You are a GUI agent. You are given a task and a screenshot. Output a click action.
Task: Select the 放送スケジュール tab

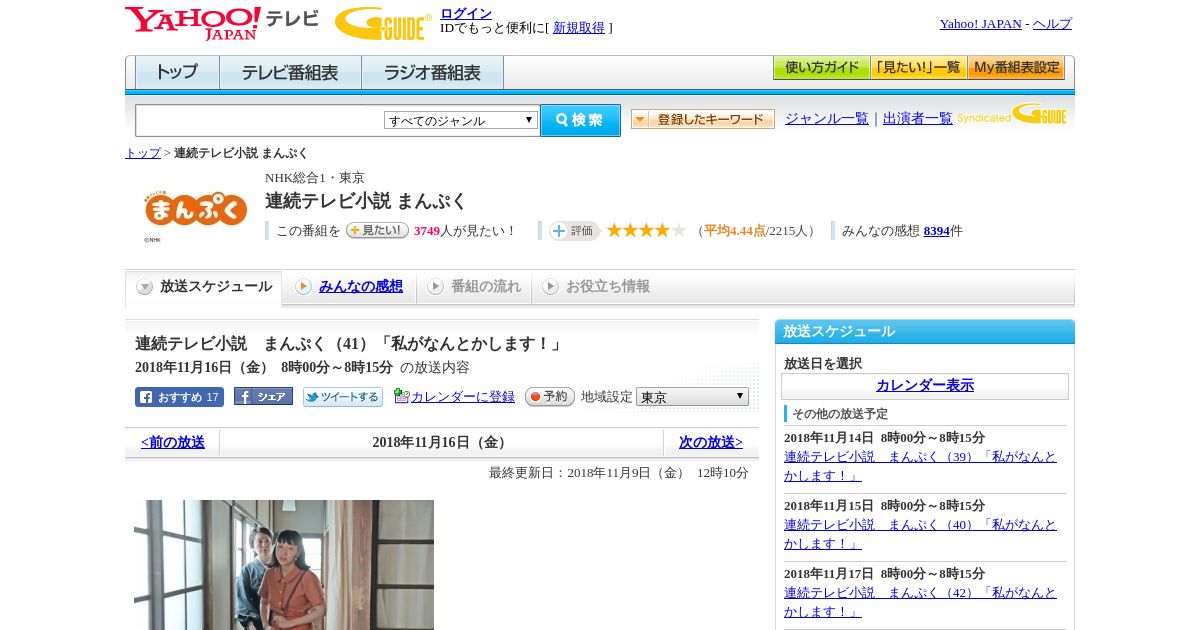(x=203, y=287)
